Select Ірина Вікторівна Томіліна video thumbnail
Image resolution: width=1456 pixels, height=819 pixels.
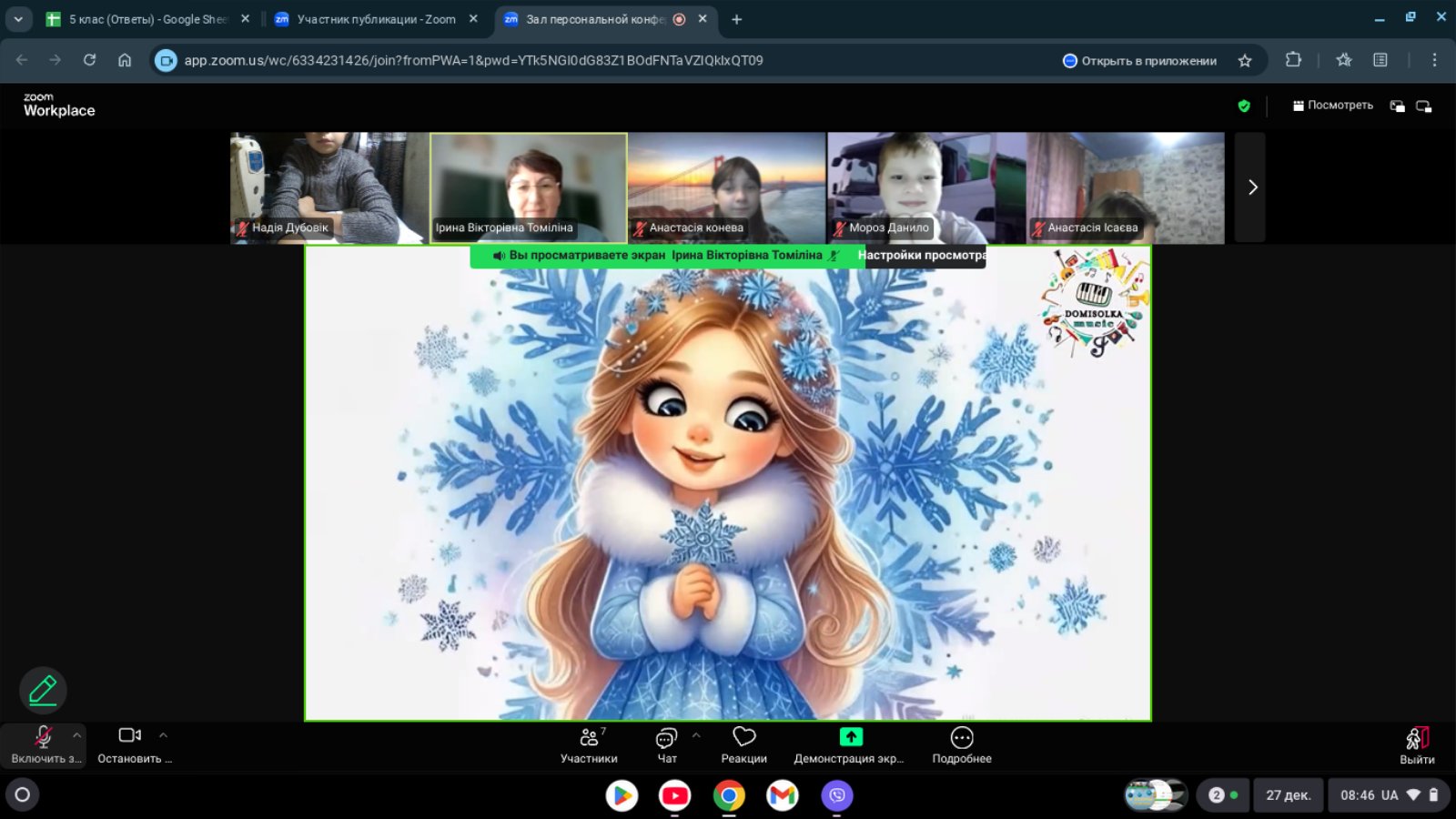click(x=529, y=187)
